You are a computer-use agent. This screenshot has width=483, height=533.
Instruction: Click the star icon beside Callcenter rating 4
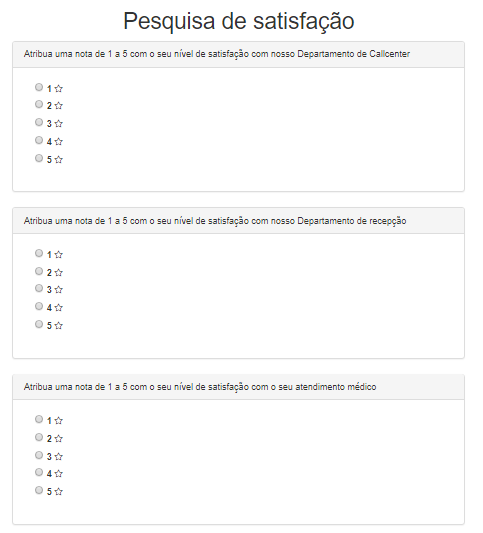[58, 141]
